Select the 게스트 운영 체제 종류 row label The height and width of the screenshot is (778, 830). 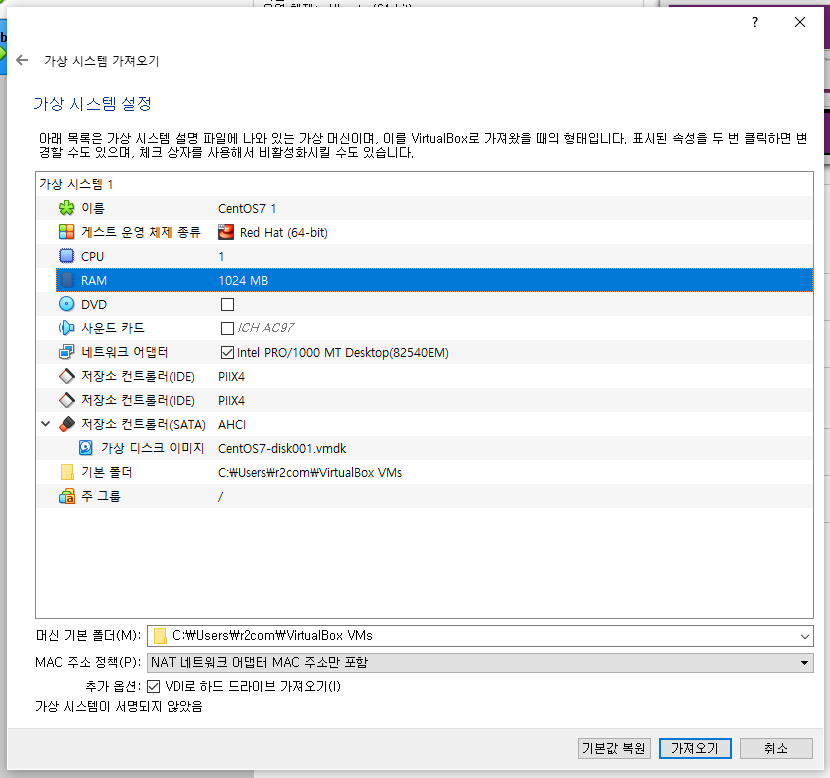tap(141, 232)
